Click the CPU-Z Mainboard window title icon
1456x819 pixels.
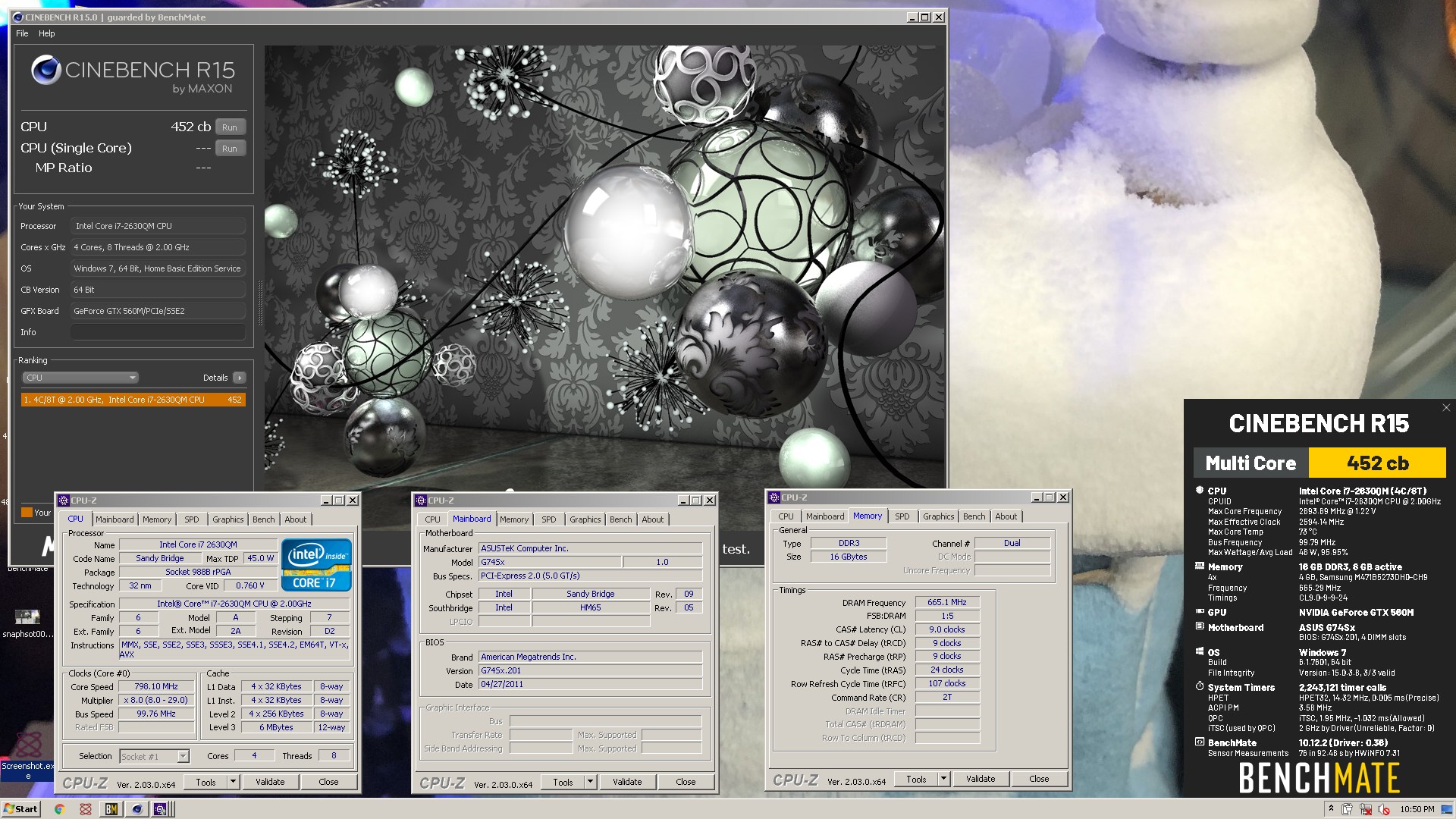[420, 500]
